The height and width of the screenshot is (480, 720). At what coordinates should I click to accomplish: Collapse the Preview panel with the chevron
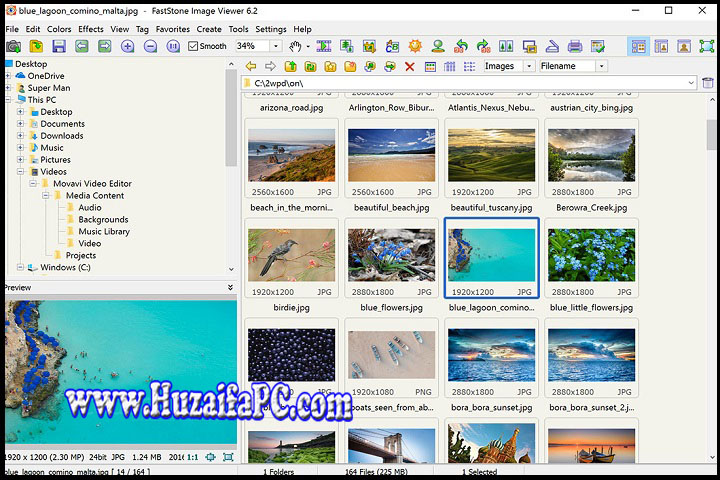click(x=230, y=288)
